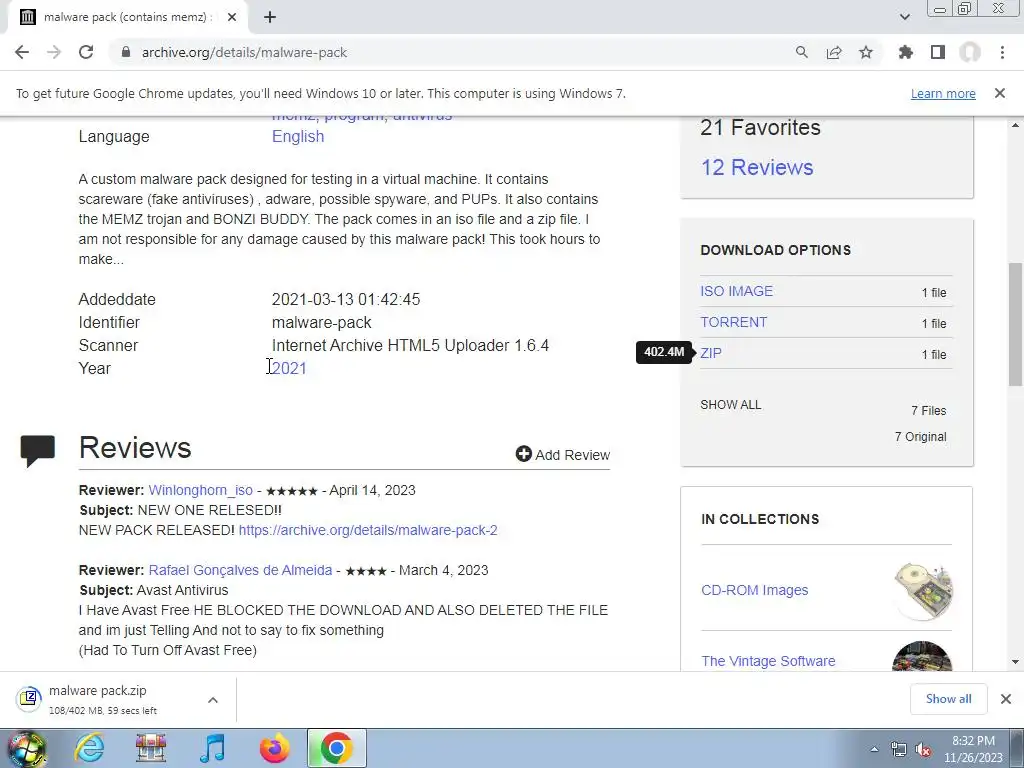Select the malware pack browser tab
1024x768 pixels.
127,17
